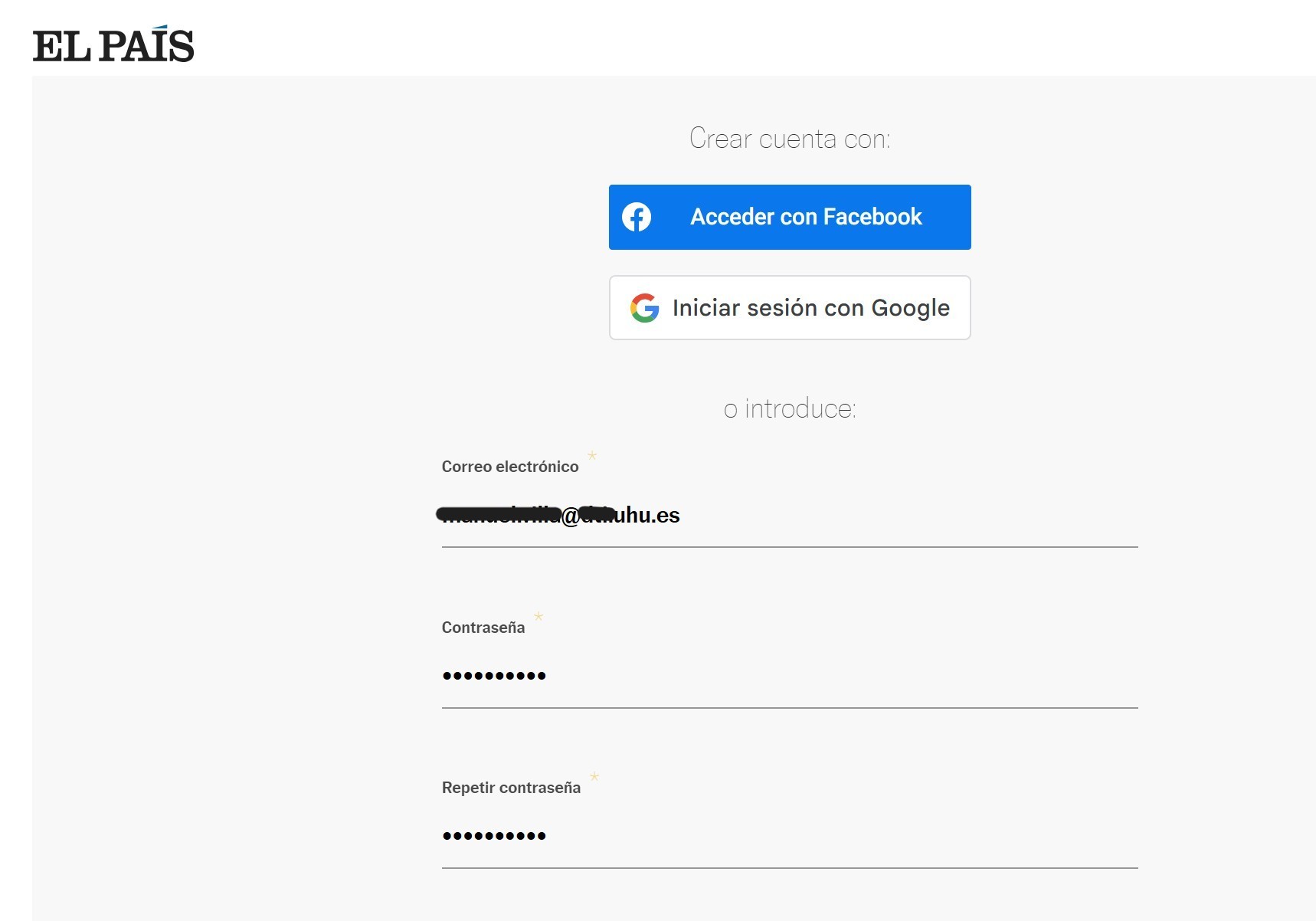Click the masked dots in Contraseña field

[494, 676]
